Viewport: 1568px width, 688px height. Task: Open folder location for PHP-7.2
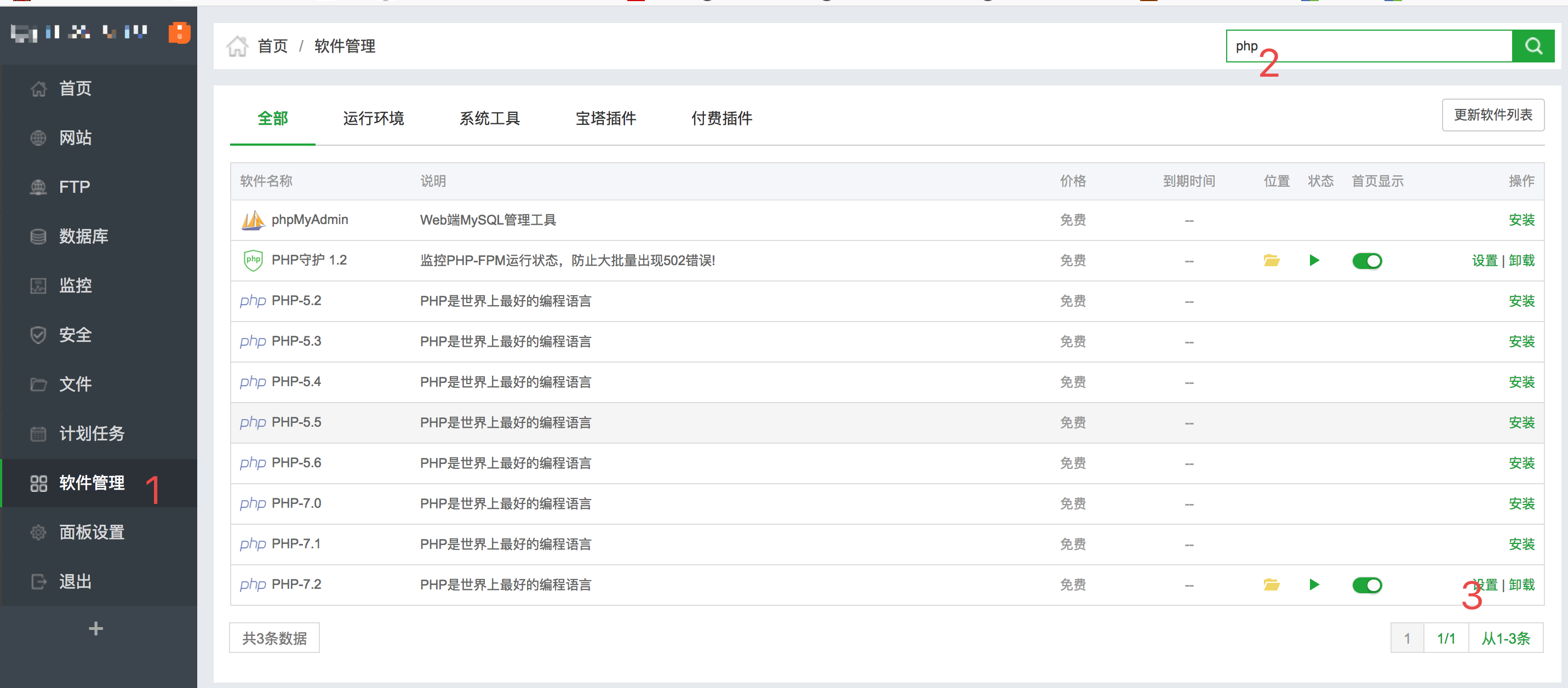click(1271, 585)
